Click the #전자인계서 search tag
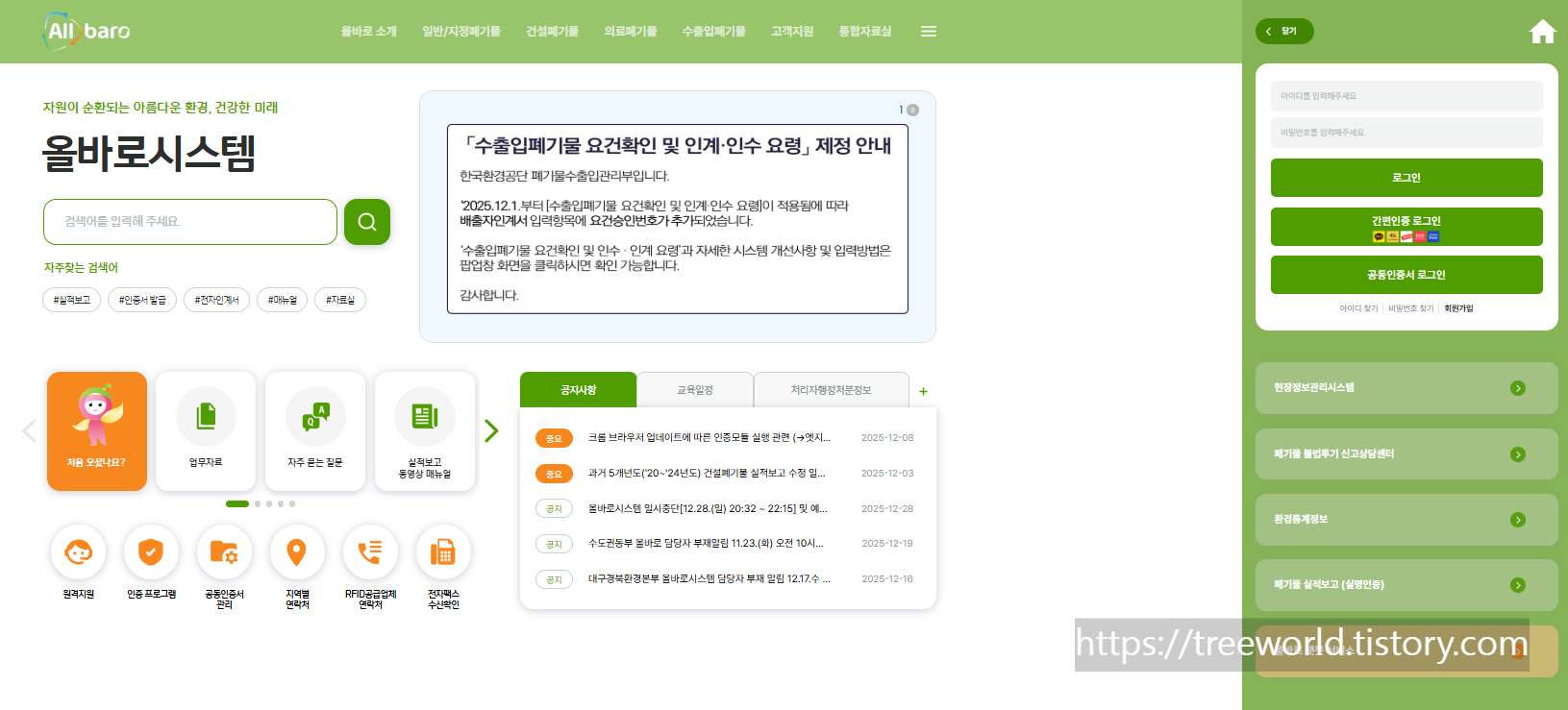This screenshot has width=1568, height=710. point(216,300)
